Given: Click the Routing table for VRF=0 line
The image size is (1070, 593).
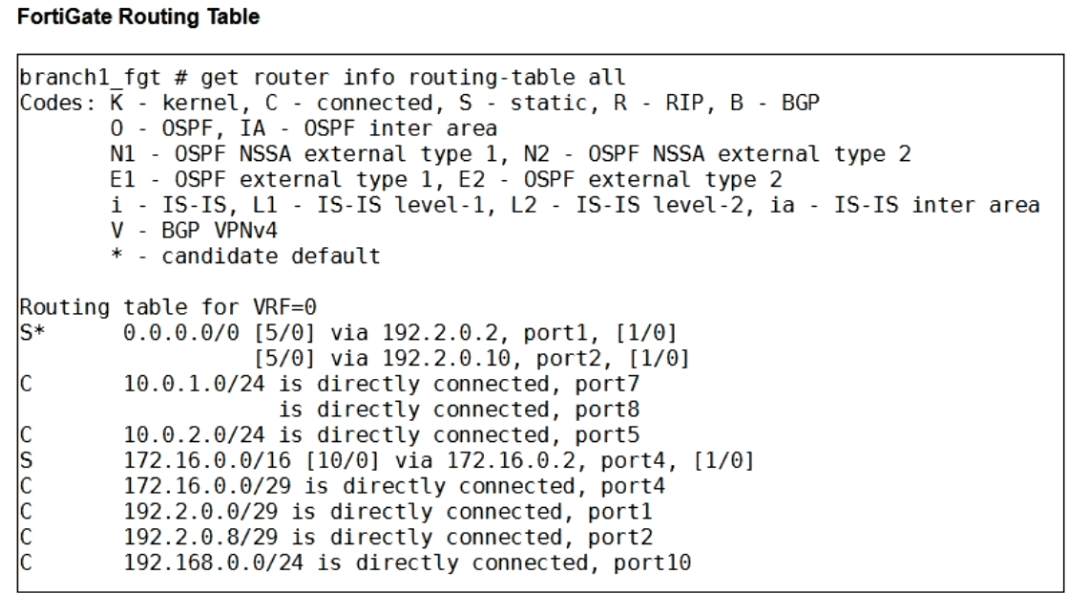Looking at the screenshot, I should coord(168,308).
